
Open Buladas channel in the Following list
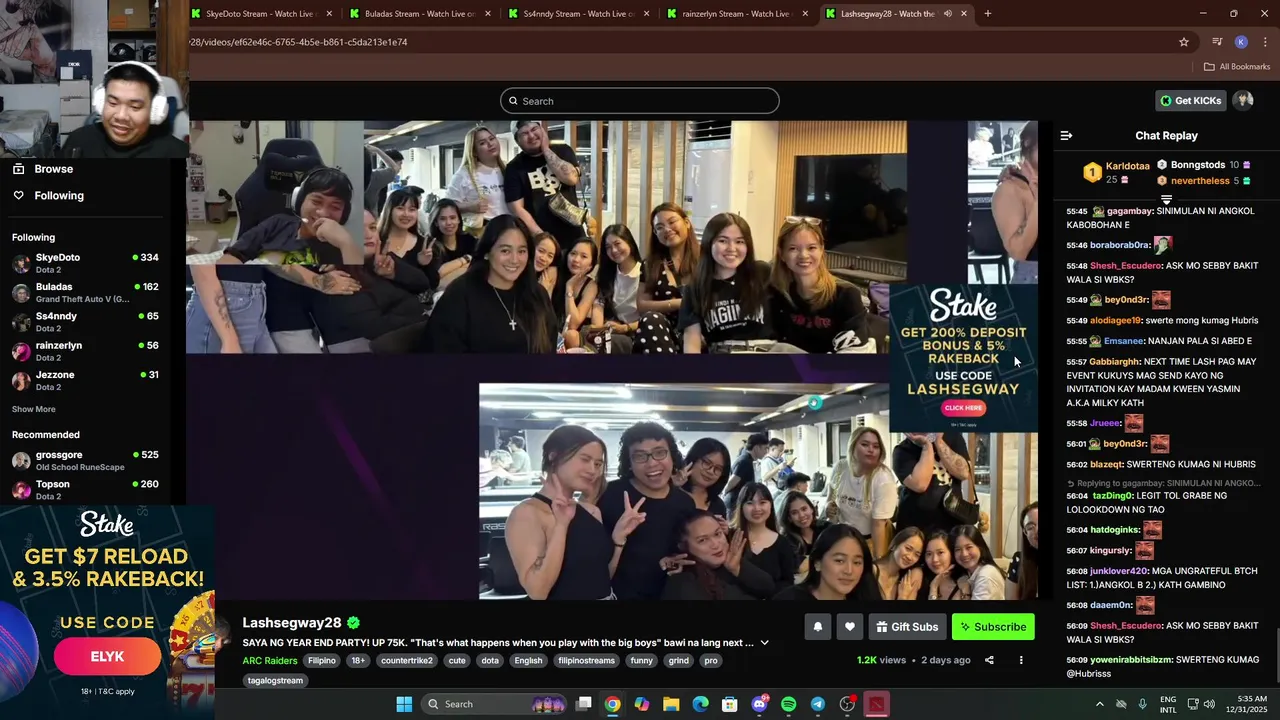click(86, 292)
